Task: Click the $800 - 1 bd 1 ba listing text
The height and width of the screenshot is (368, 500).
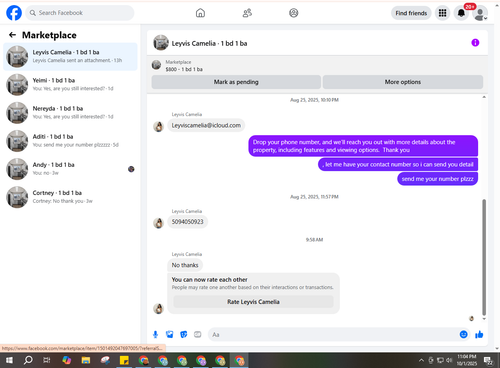Action: [184, 69]
